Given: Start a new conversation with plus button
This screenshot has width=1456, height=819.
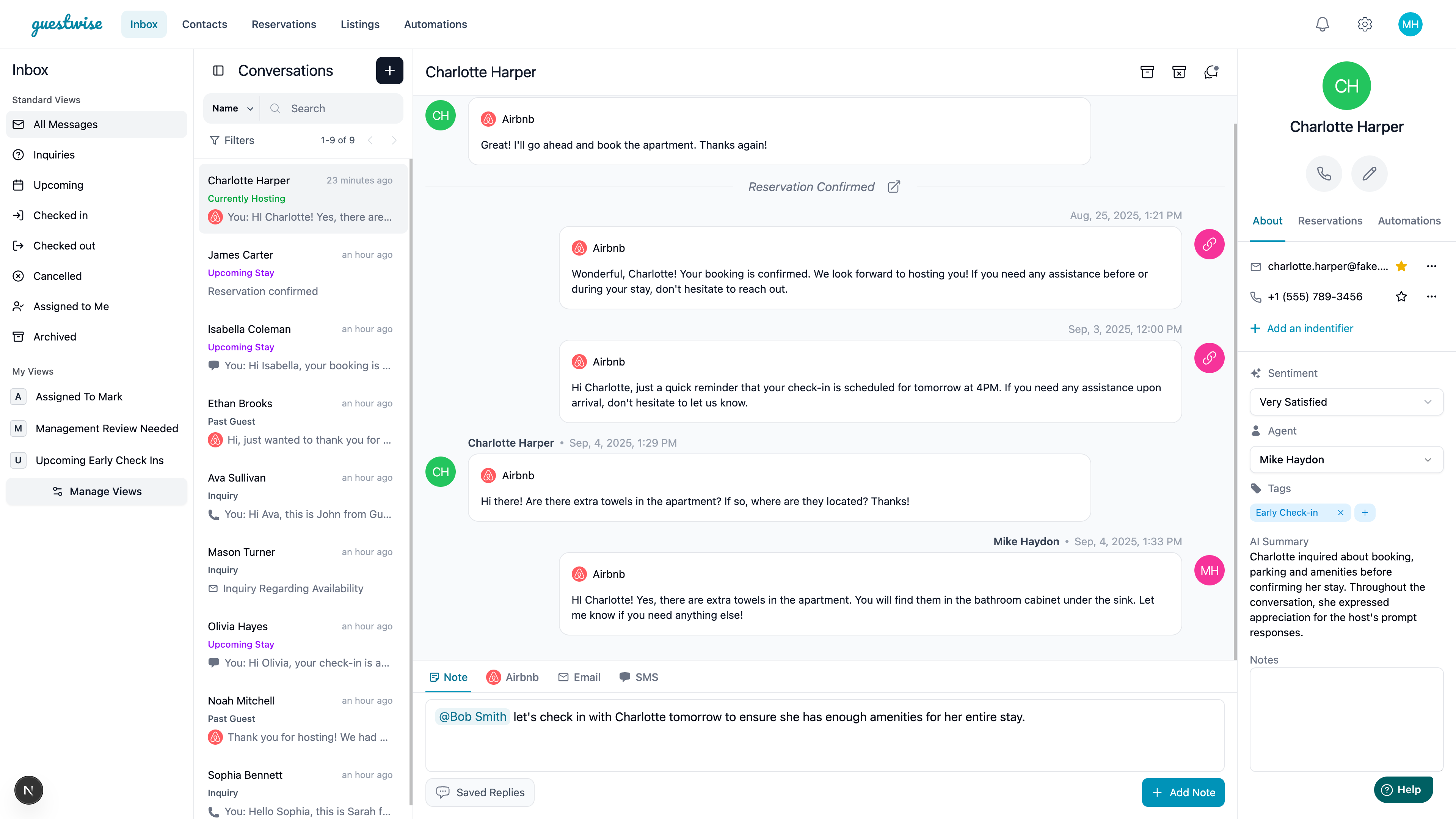Looking at the screenshot, I should click(x=389, y=71).
